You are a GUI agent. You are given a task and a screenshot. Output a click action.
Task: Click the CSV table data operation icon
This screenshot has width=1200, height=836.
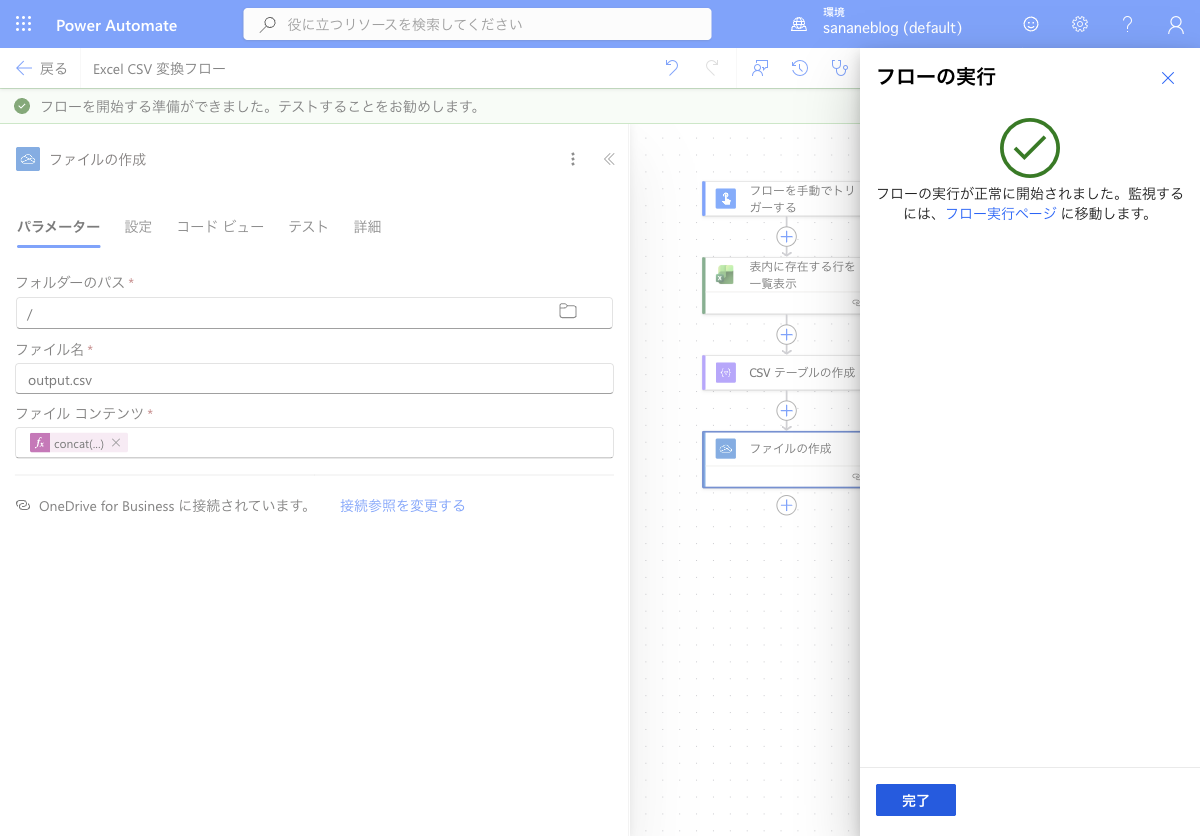coord(726,372)
